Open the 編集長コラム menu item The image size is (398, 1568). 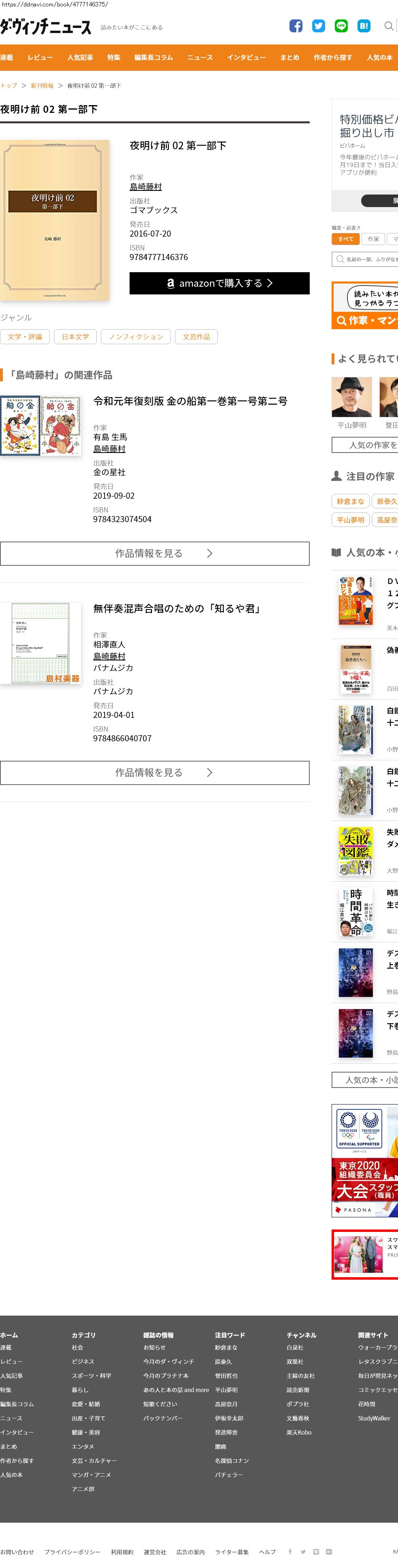click(153, 57)
